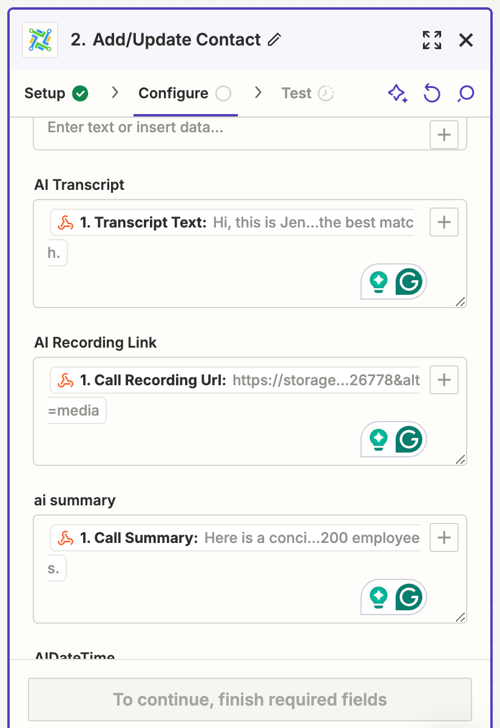500x728 pixels.
Task: Click the Call Recording Url data pill
Action: click(x=235, y=380)
